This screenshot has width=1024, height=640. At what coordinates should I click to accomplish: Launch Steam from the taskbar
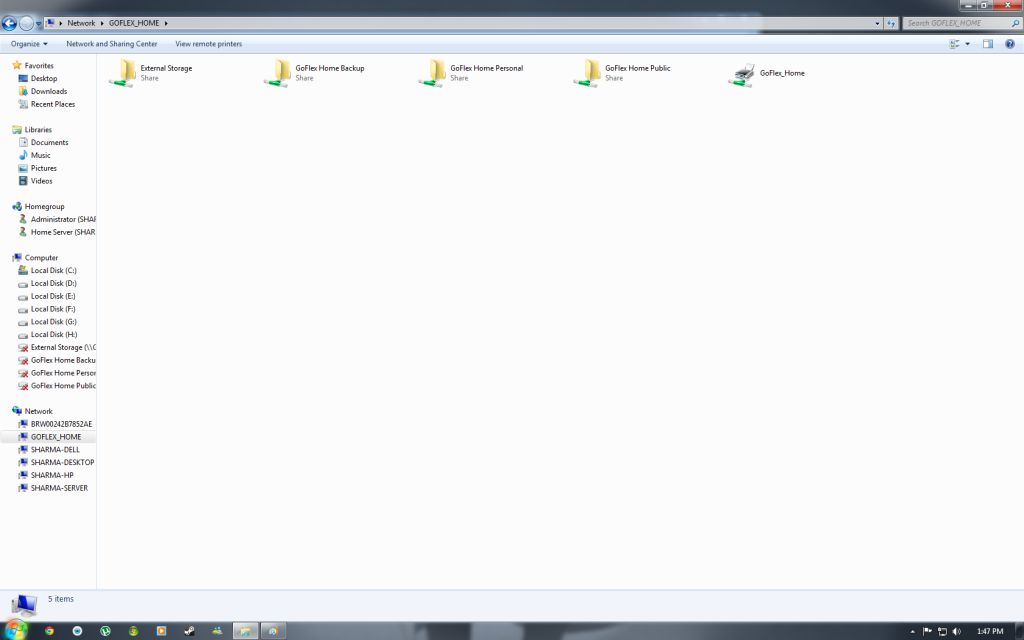(189, 631)
